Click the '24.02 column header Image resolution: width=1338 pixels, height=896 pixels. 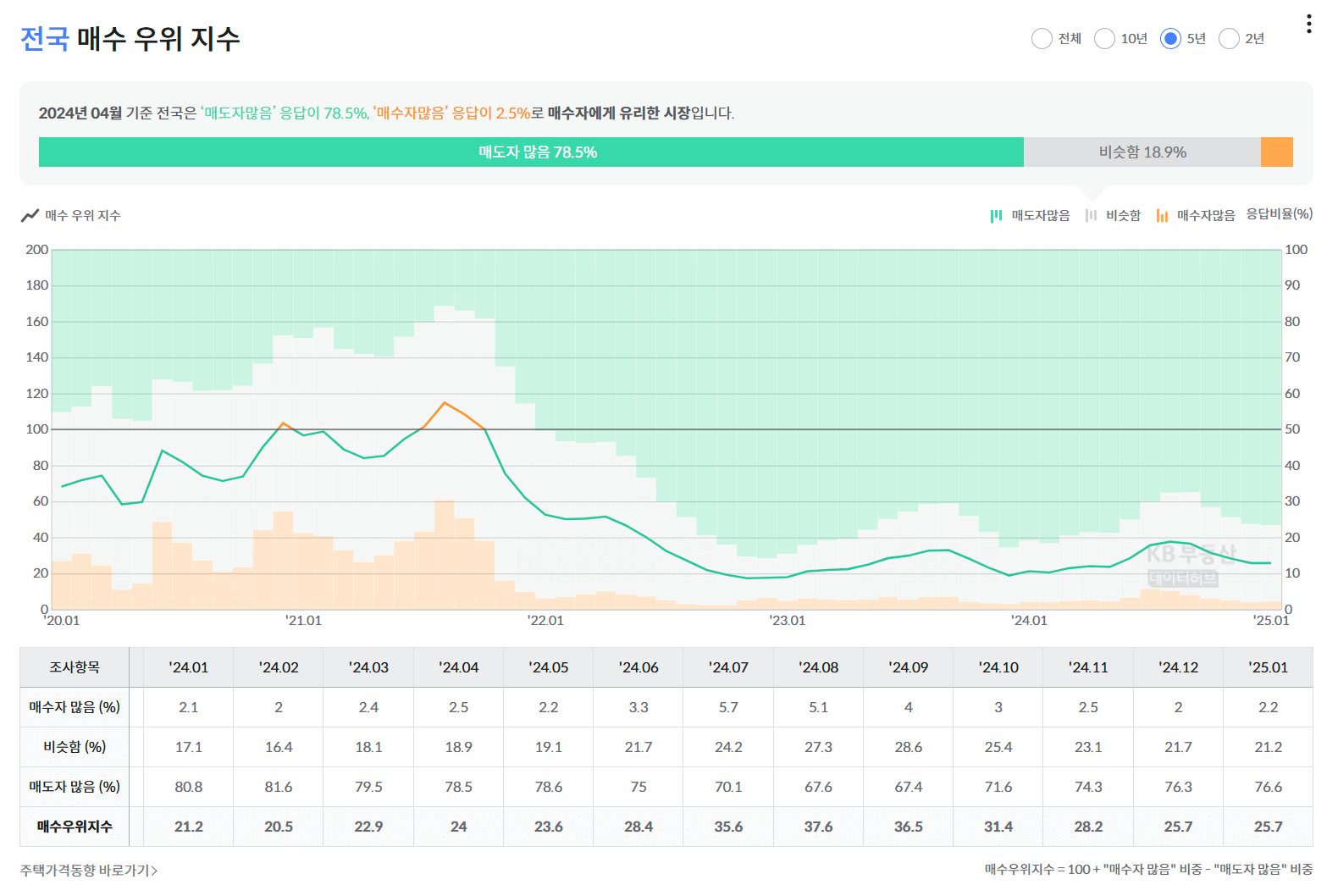click(x=279, y=667)
